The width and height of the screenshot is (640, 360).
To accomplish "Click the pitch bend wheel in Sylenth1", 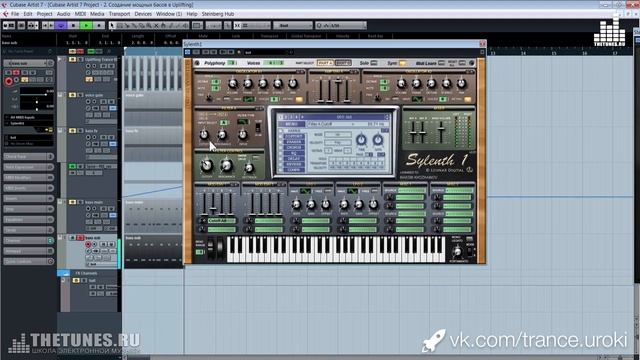I will click(x=211, y=249).
